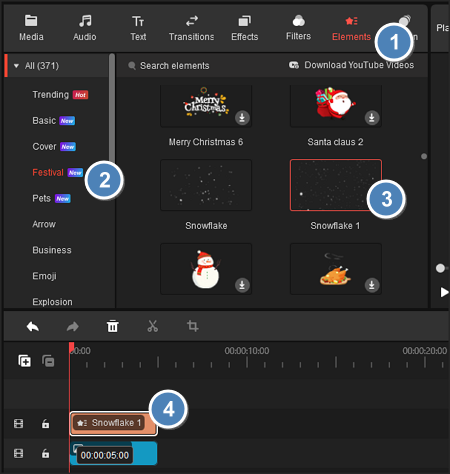The height and width of the screenshot is (474, 450).
Task: Select the Snowflake 1 clip on timeline
Action: (113, 423)
